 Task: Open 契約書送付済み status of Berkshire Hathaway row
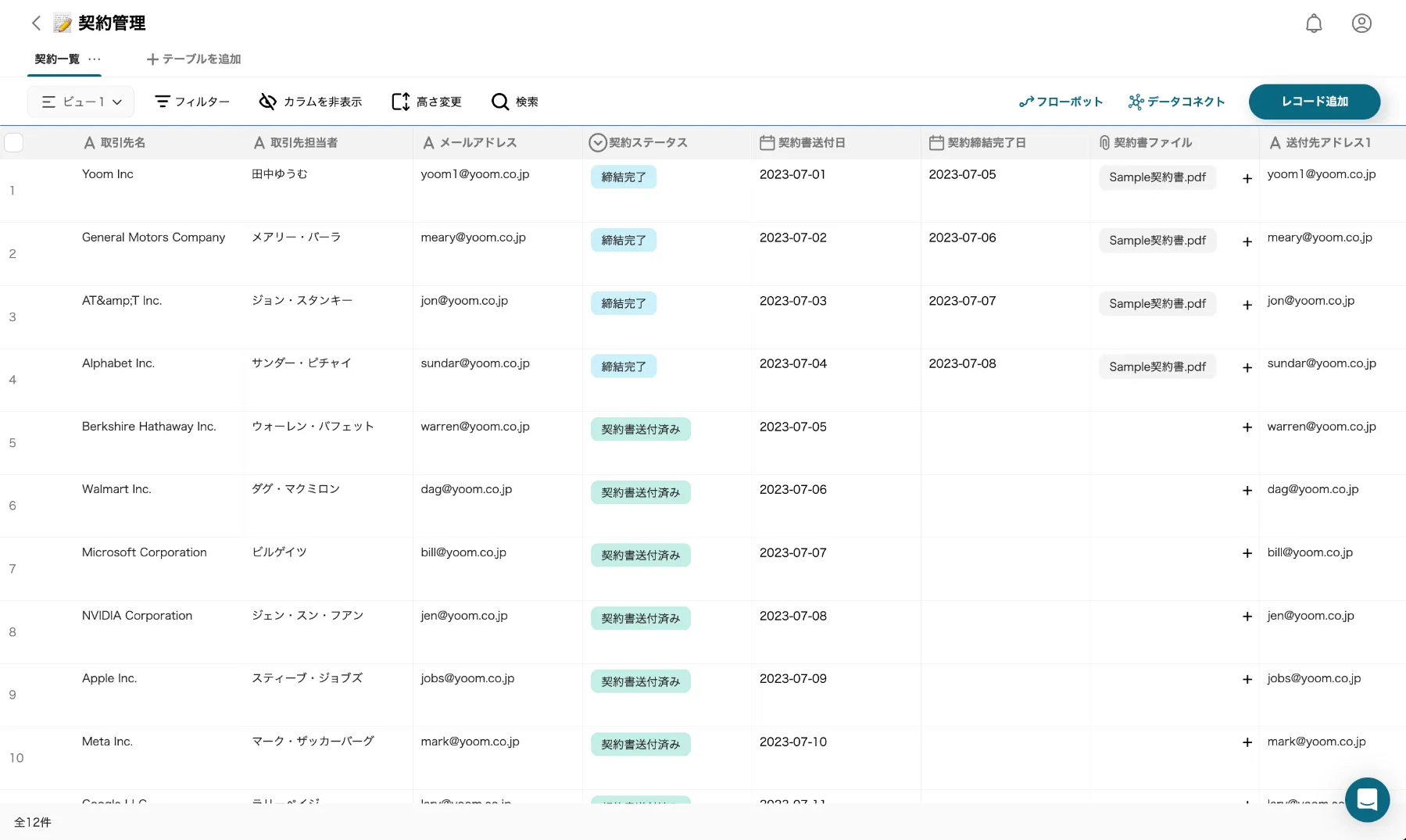[x=641, y=429]
